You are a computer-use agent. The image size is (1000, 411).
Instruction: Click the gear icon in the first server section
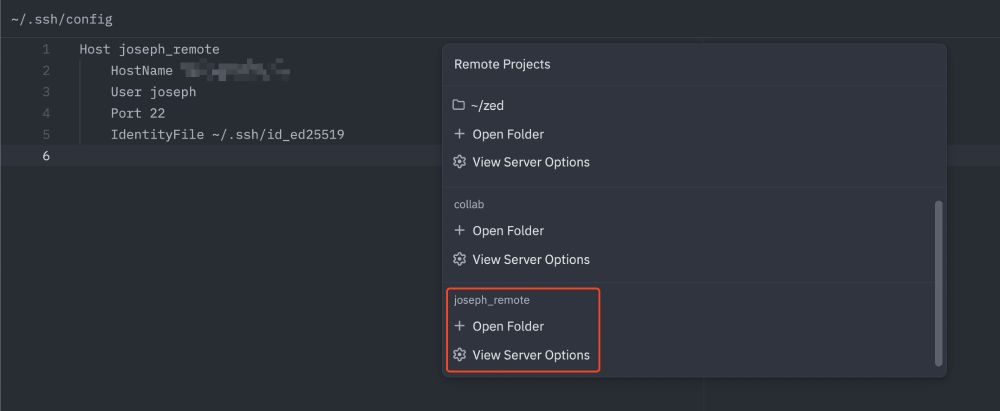459,162
